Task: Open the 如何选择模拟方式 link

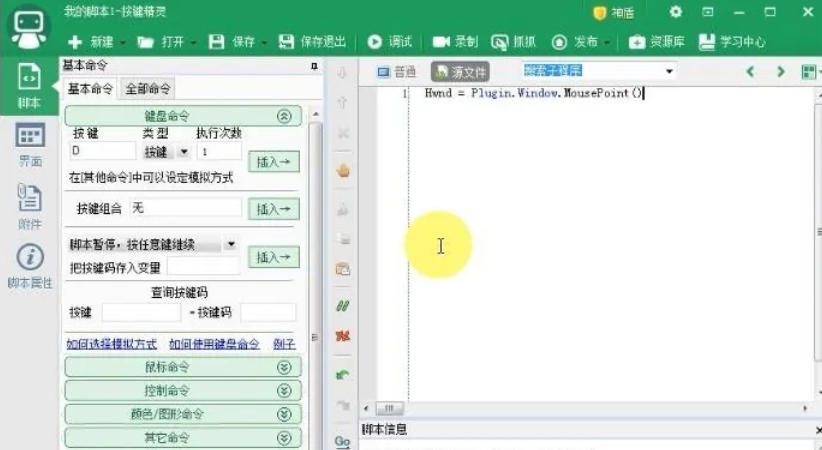Action: pyautogui.click(x=112, y=344)
